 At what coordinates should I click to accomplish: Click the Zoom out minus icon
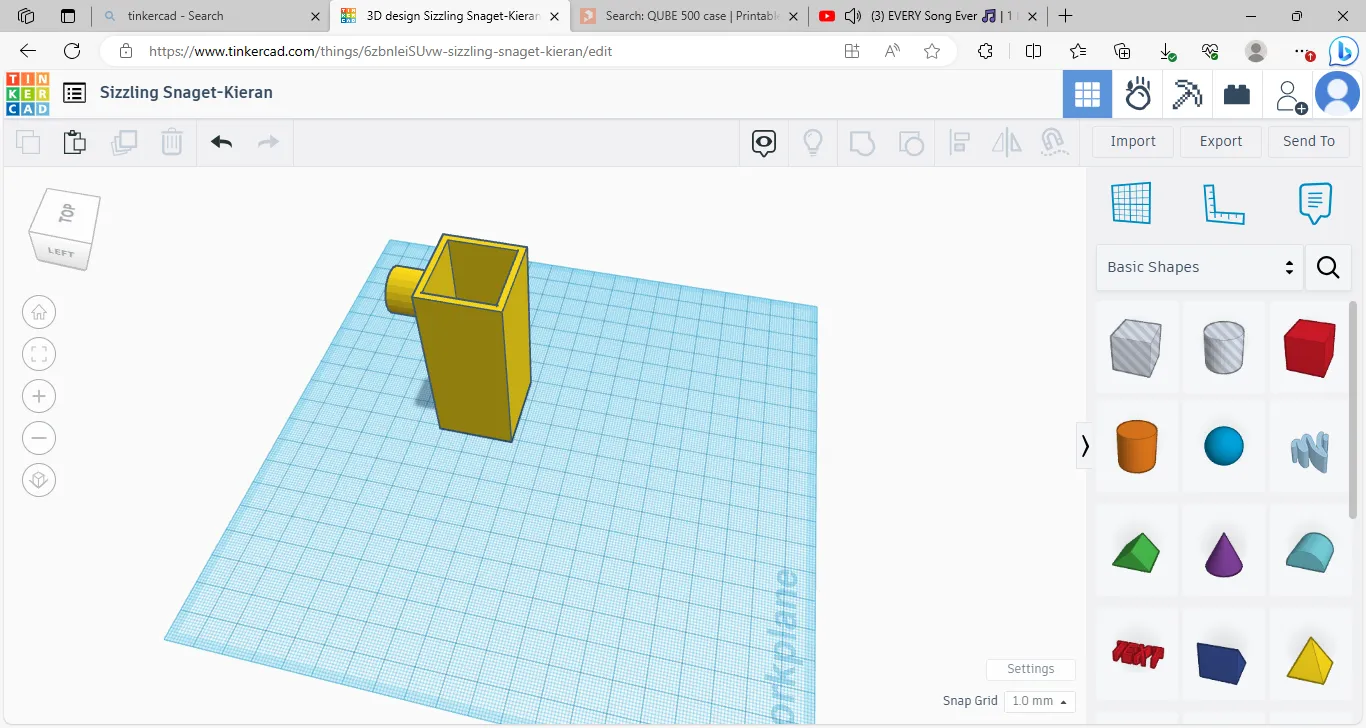[39, 438]
